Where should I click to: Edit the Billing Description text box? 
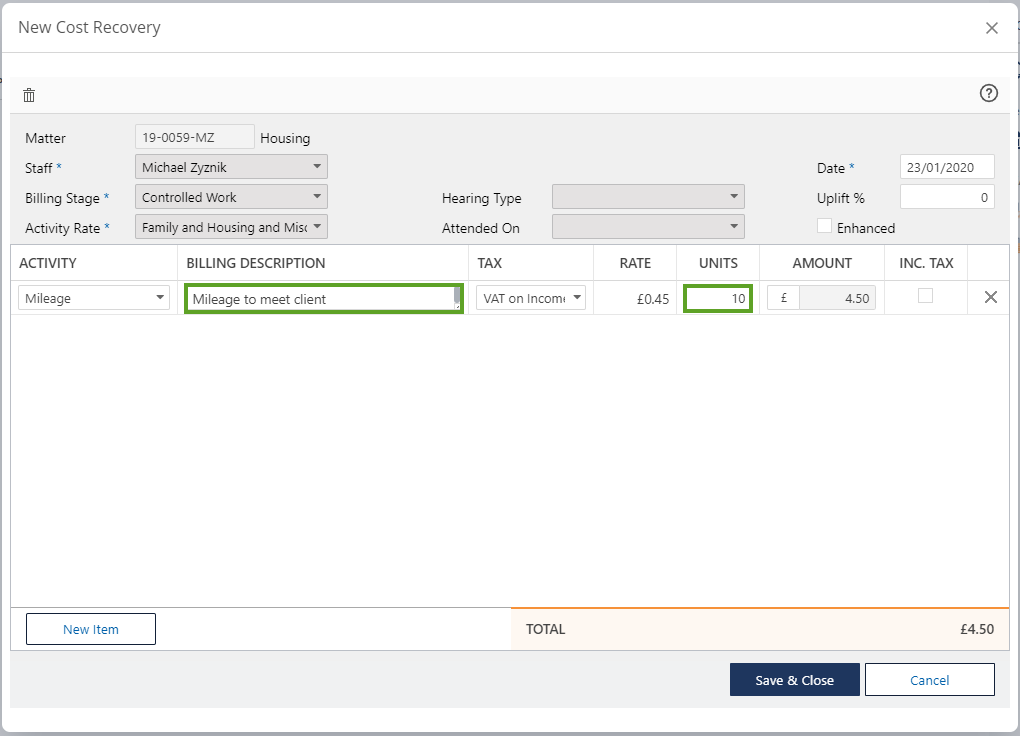click(320, 298)
